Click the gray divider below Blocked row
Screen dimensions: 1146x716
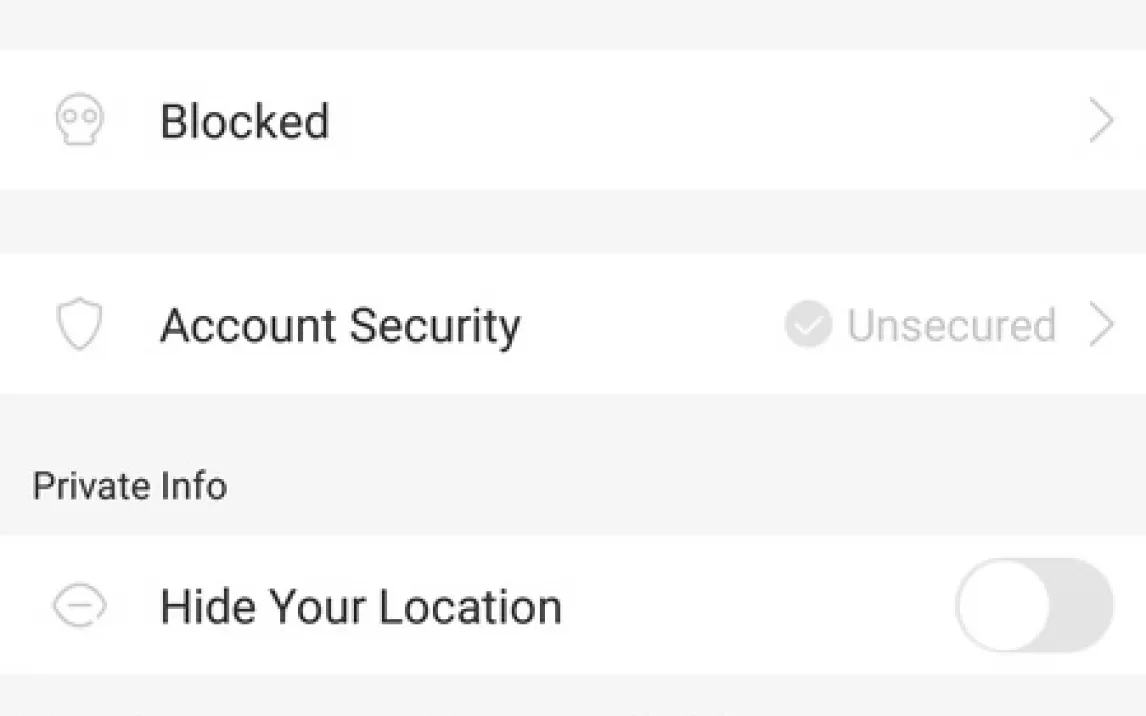click(573, 221)
